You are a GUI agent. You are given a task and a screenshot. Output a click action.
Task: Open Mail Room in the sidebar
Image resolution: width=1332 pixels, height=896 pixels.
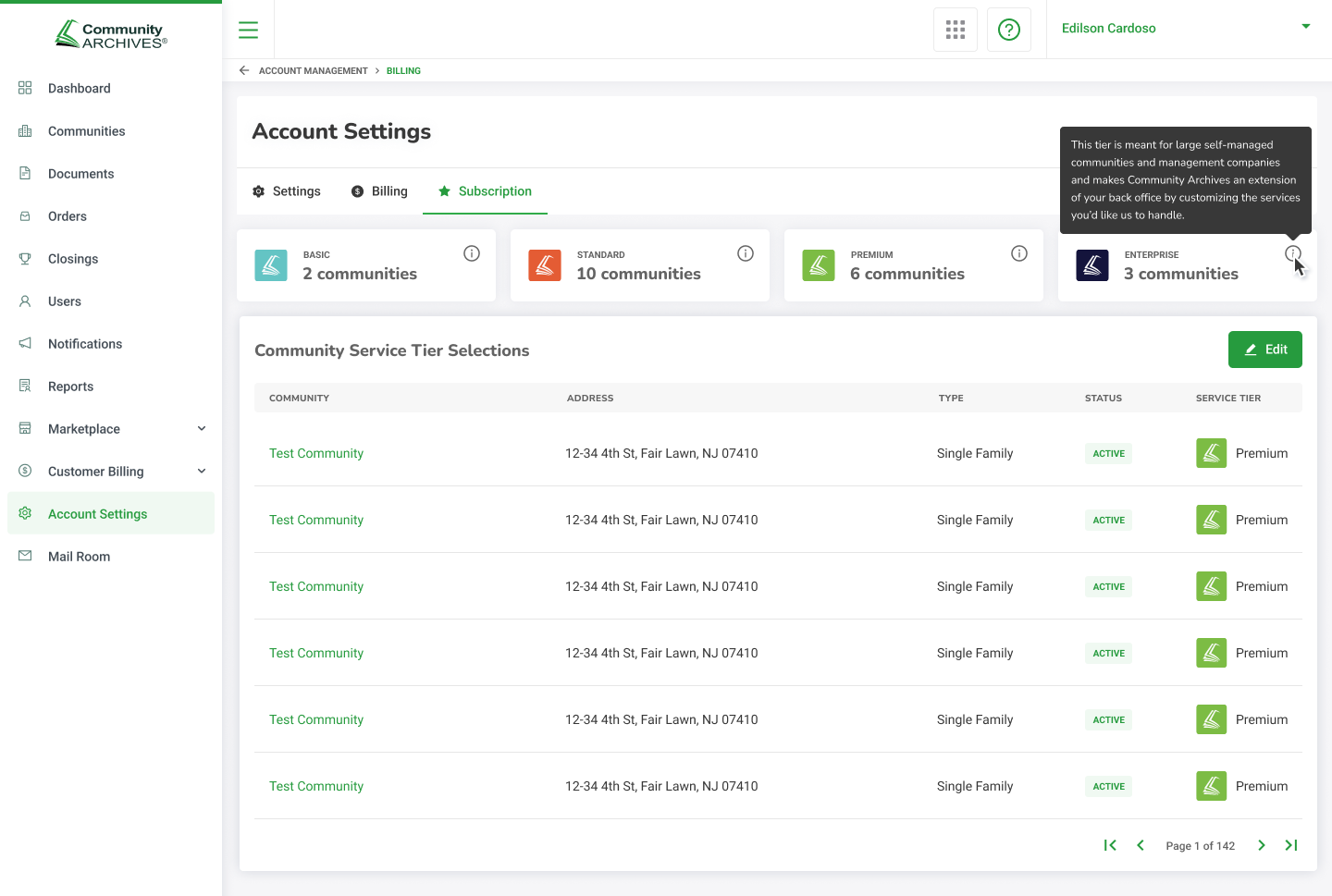pyautogui.click(x=111, y=557)
